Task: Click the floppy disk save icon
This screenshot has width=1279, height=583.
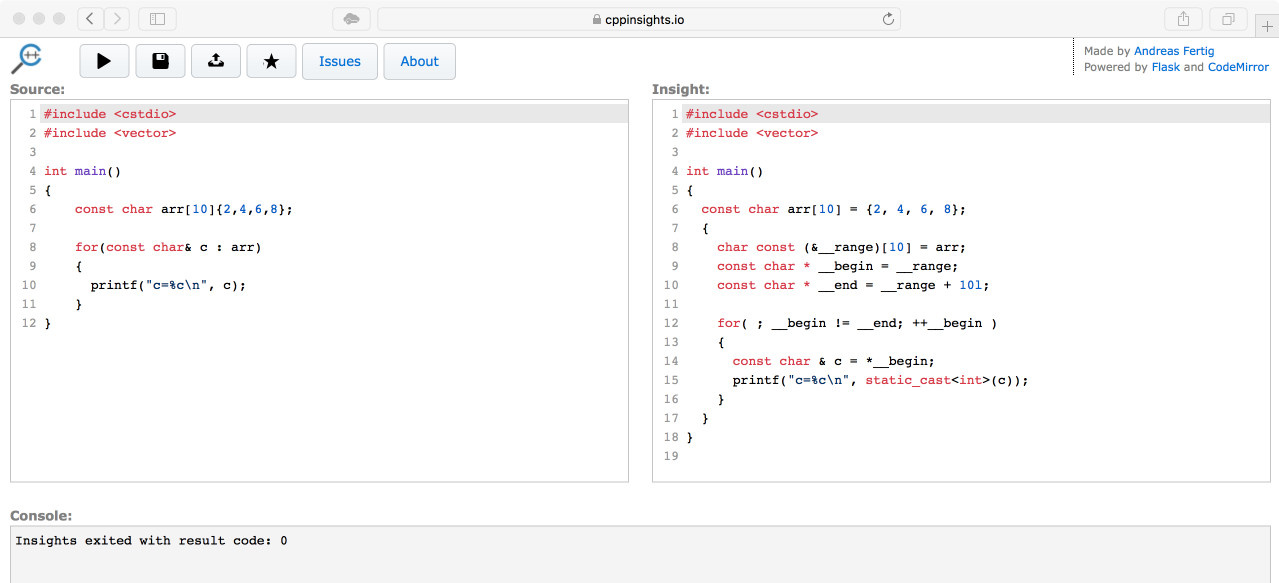Action: (160, 61)
